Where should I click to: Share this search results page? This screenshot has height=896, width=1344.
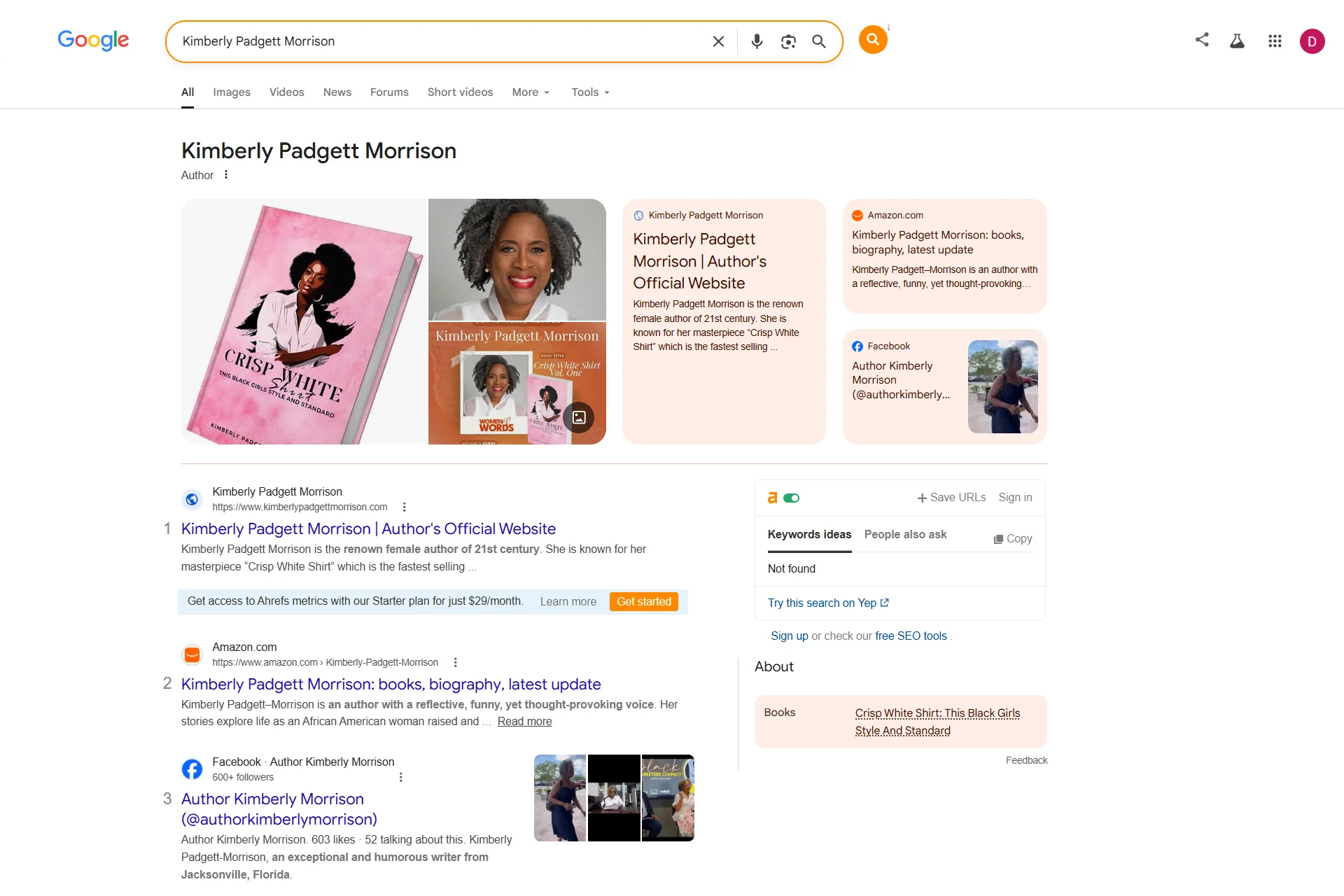(1202, 40)
